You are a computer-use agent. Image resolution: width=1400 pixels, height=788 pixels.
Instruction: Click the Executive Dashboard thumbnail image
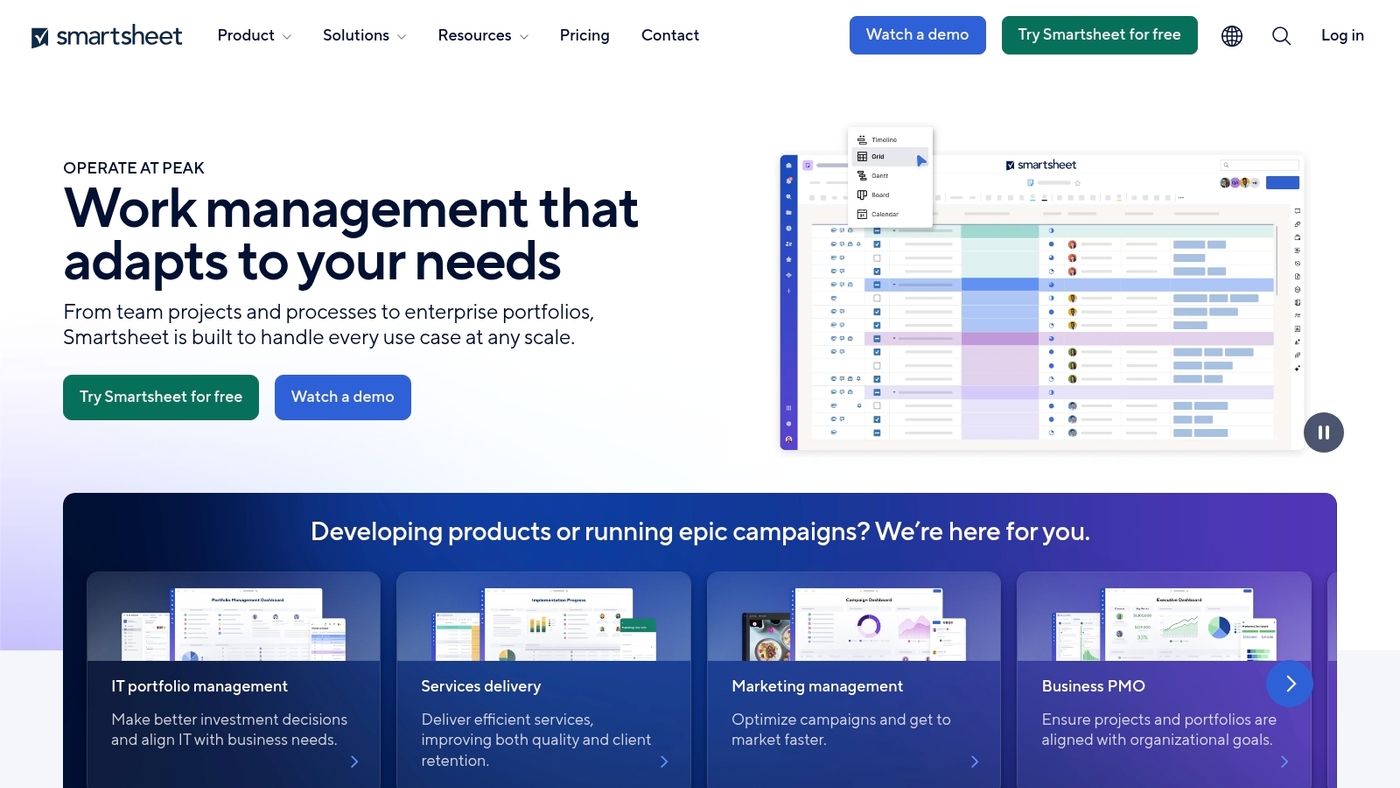[1164, 624]
